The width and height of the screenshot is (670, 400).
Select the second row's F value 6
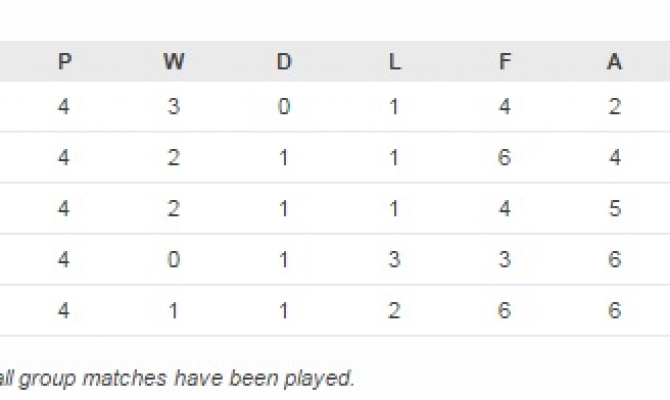click(505, 157)
